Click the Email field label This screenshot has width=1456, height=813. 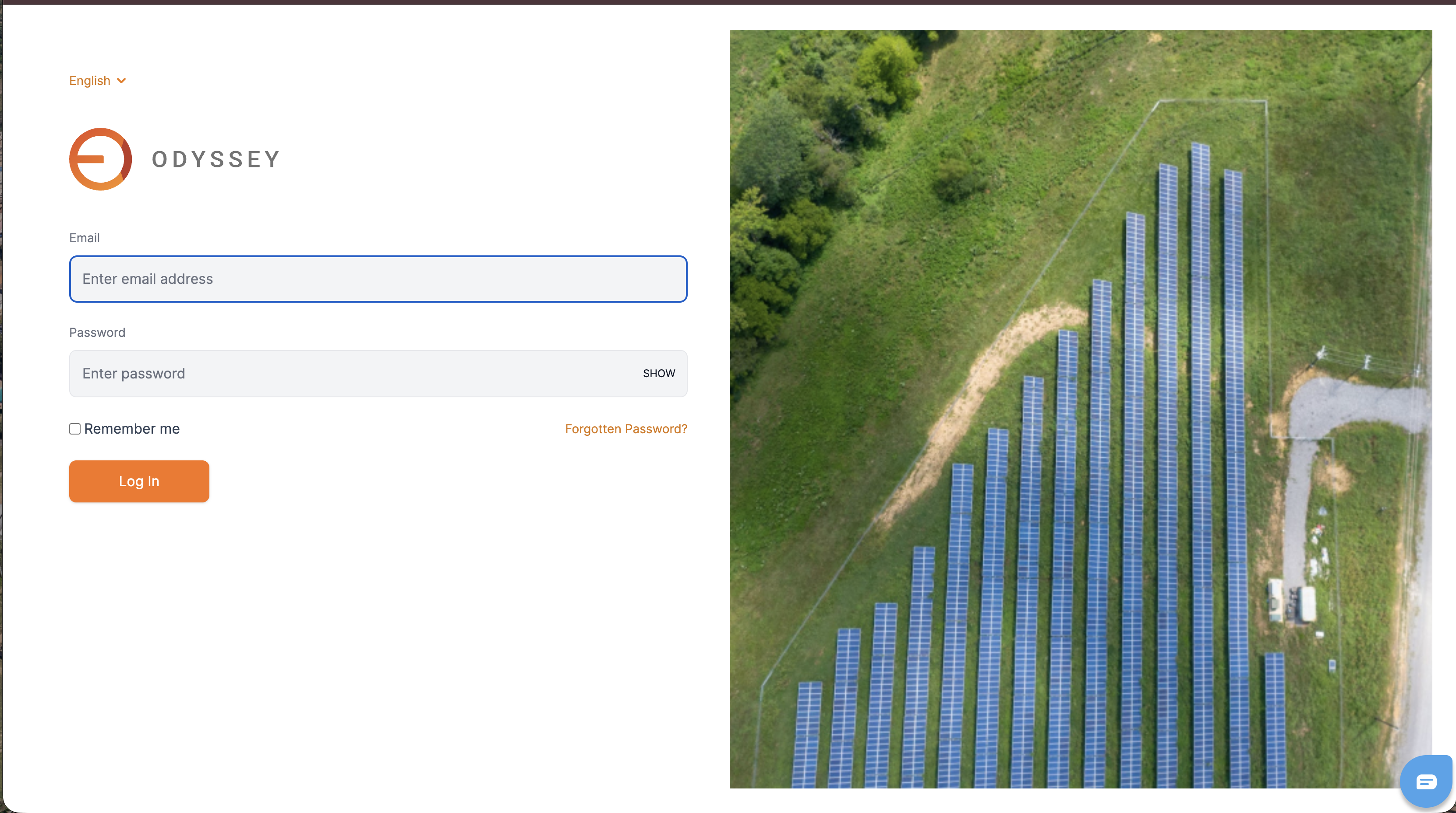[x=84, y=237]
